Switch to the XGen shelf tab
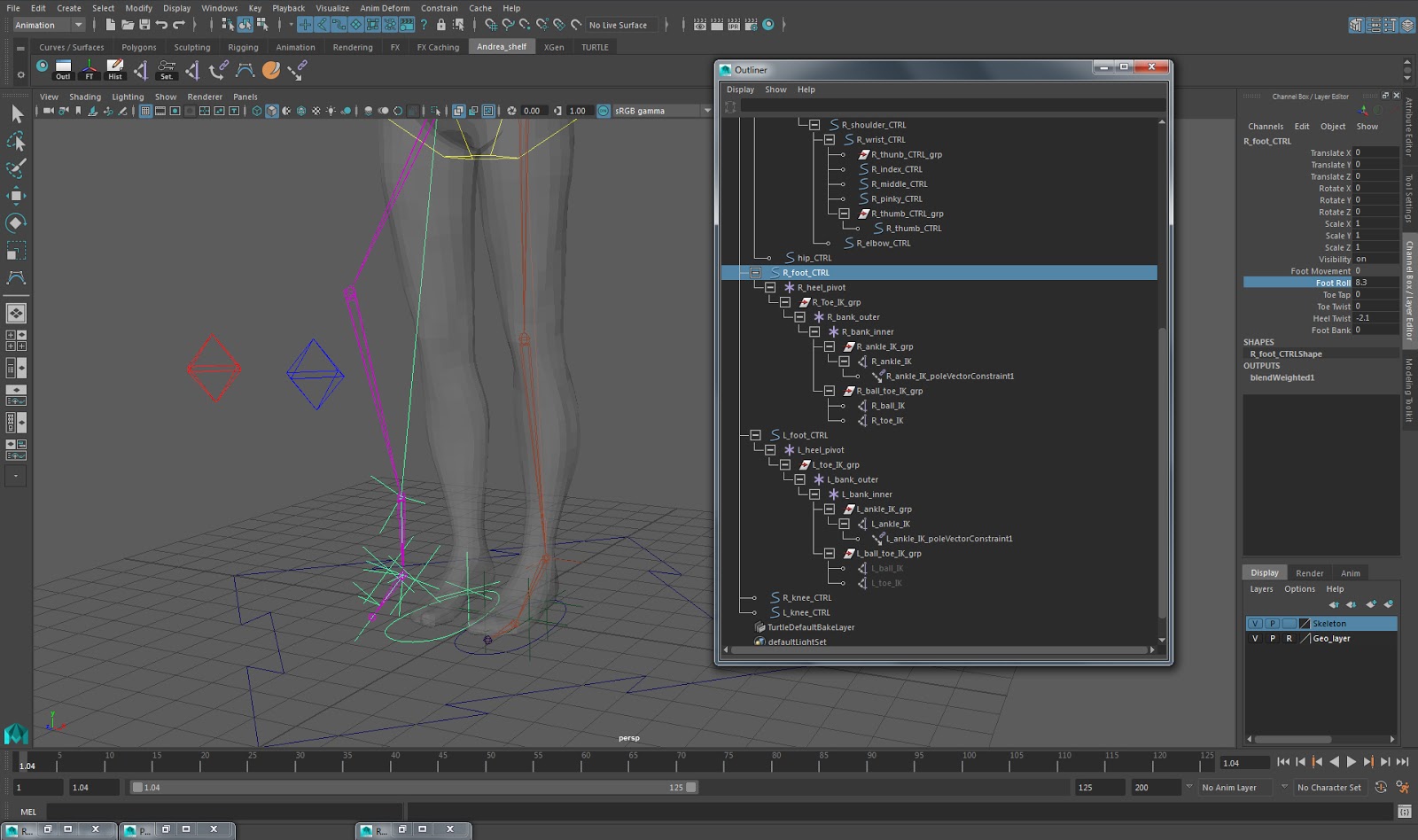The width and height of the screenshot is (1418, 840). (553, 47)
